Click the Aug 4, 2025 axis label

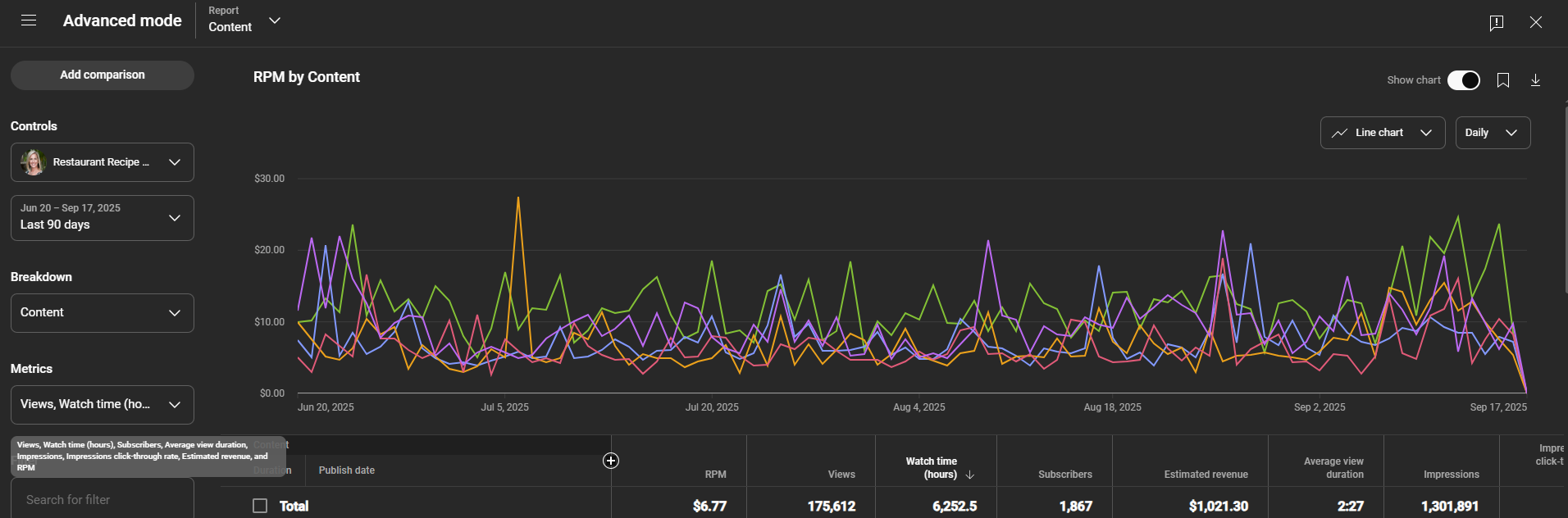(918, 407)
